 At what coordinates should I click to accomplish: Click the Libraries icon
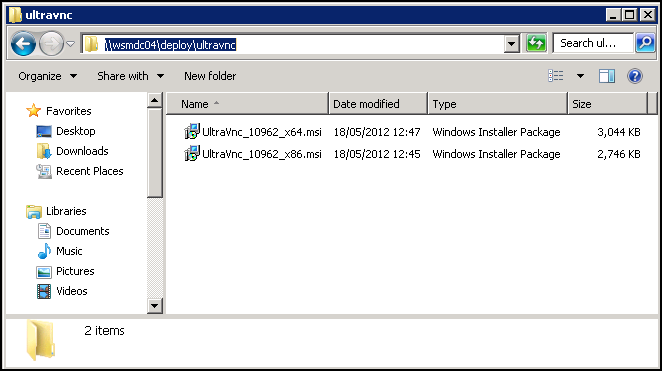[34, 211]
